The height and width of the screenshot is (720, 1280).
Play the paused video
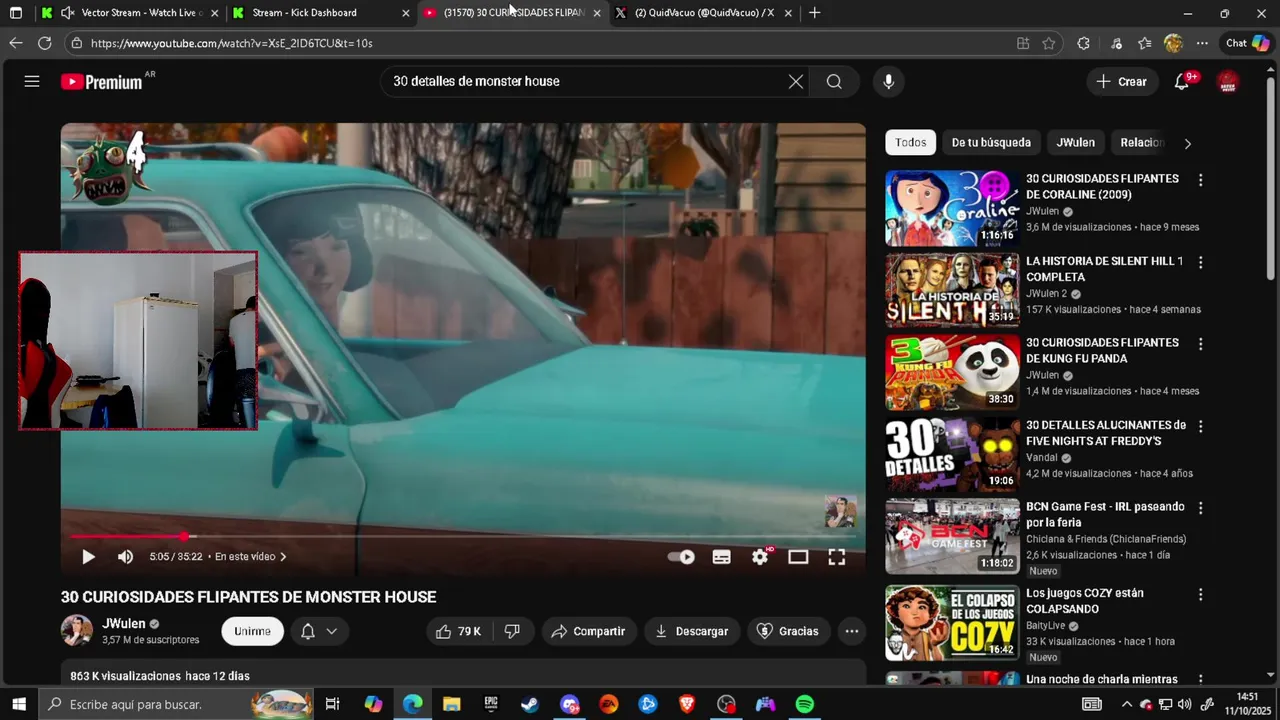pyautogui.click(x=88, y=557)
